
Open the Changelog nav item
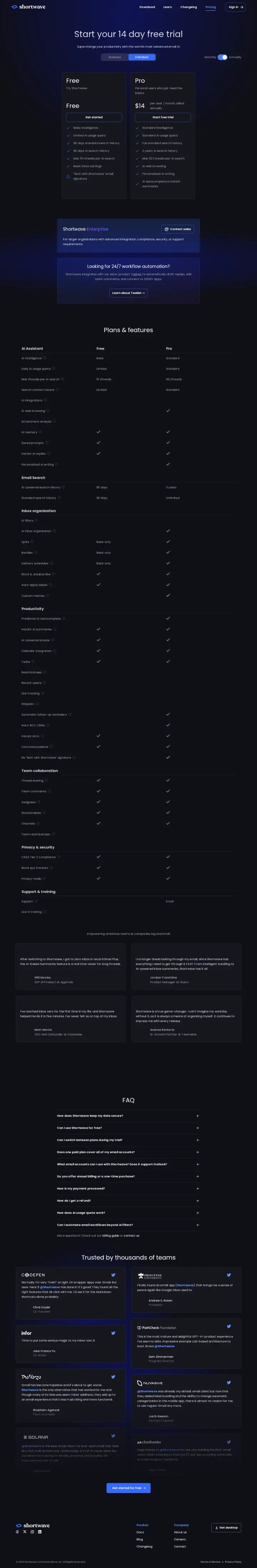[189, 7]
